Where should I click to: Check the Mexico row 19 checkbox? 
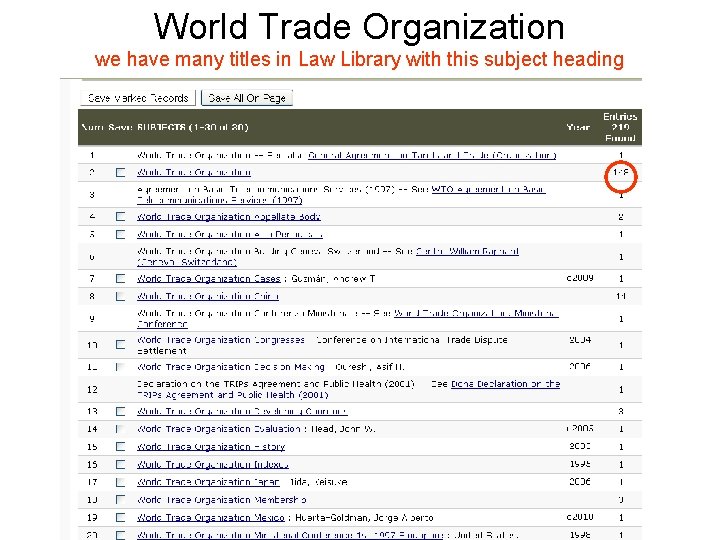[x=120, y=518]
